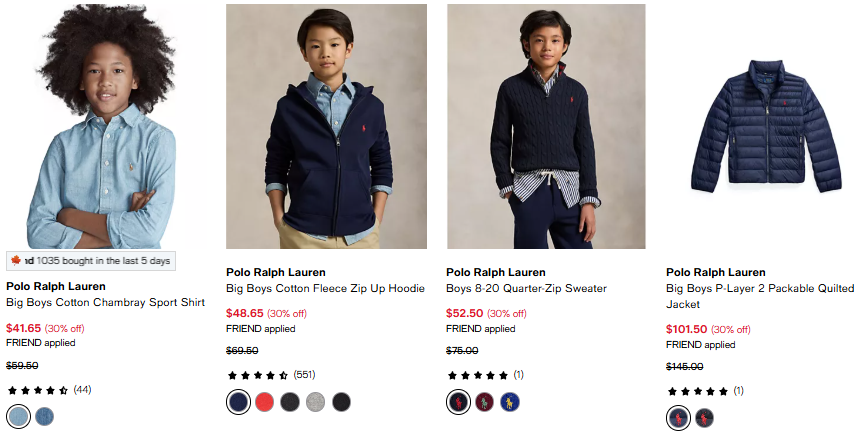Select the light blue chambray swatch for Sport Shirt
Image resolution: width=865 pixels, height=445 pixels.
point(19,416)
